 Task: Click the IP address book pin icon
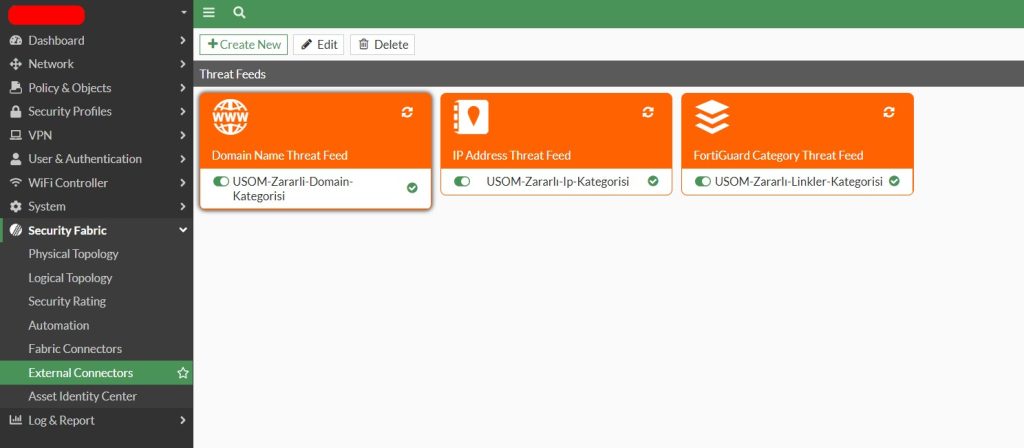[471, 117]
